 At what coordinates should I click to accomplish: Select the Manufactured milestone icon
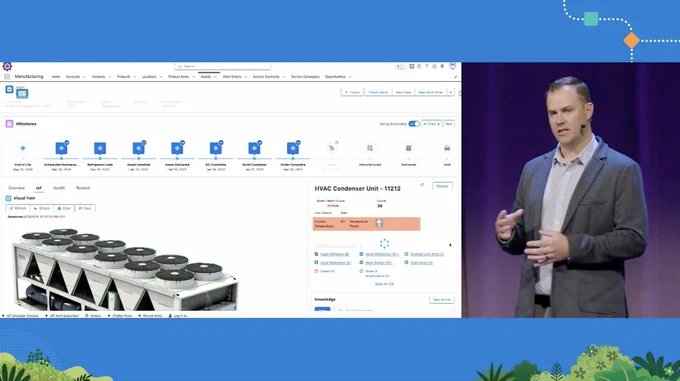[370, 148]
